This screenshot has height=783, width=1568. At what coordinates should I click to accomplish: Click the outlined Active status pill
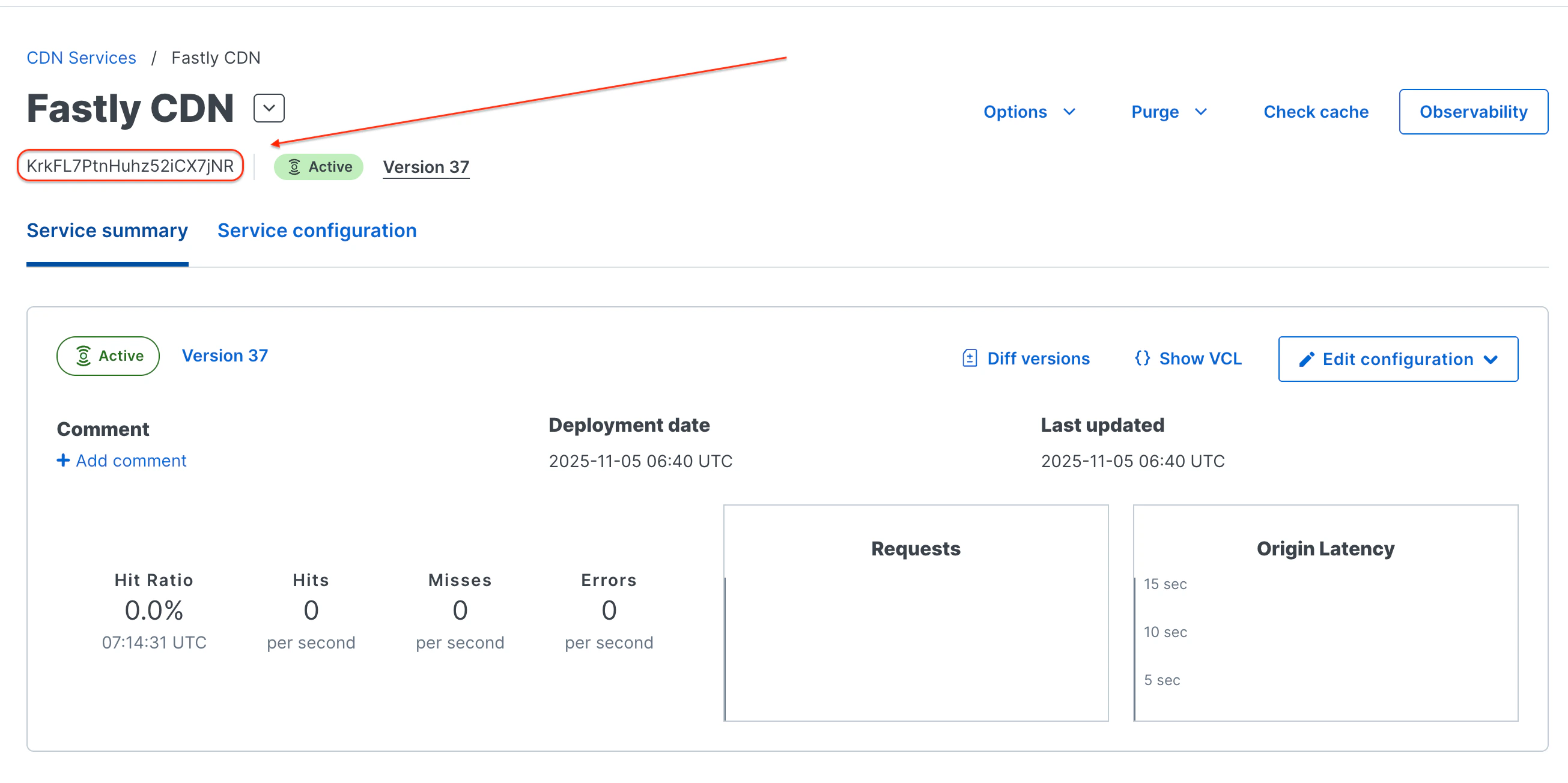[x=108, y=356]
